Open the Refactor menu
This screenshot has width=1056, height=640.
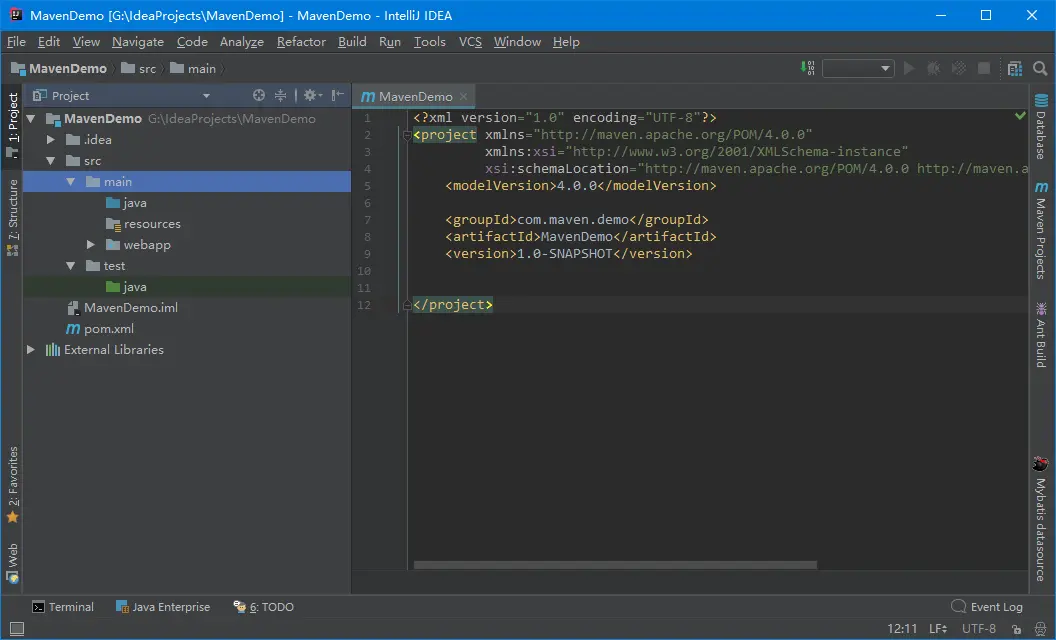[x=301, y=42]
